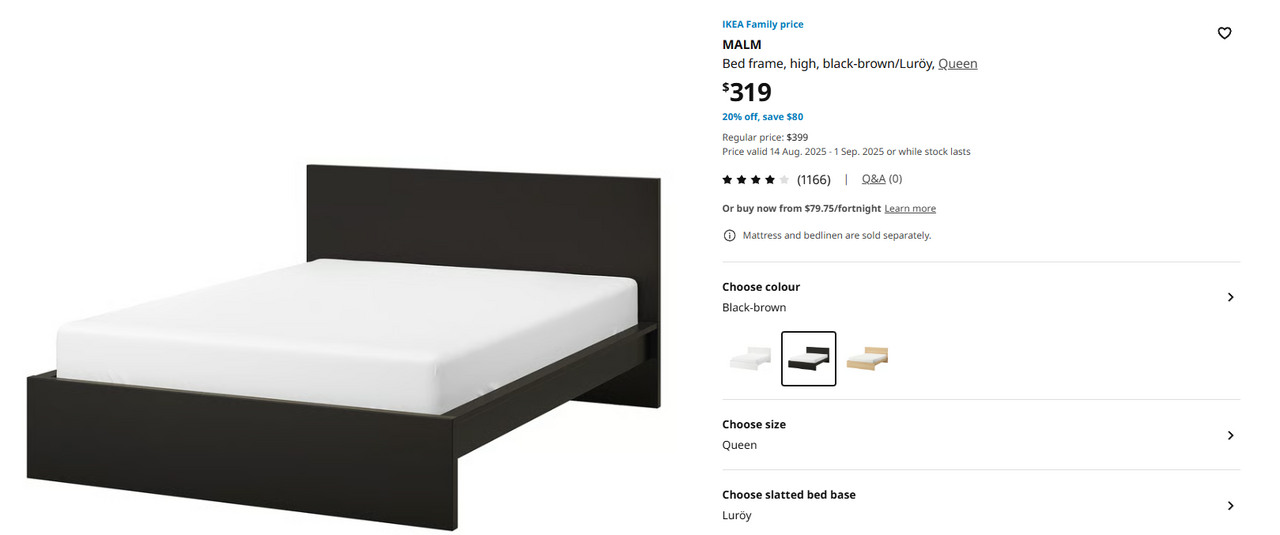Select the black-brown bed colour swatch
The image size is (1280, 535).
(x=808, y=359)
